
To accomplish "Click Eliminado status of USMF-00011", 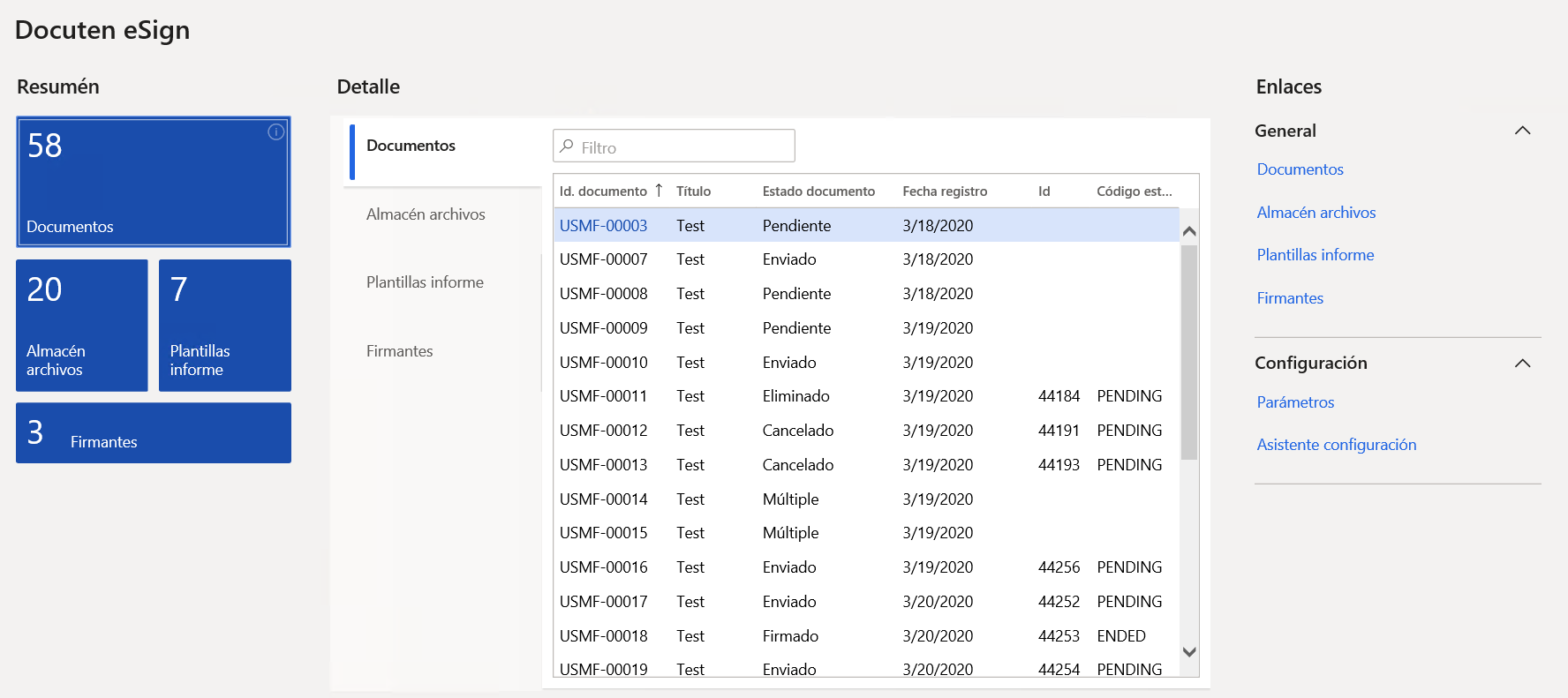I will pos(795,396).
